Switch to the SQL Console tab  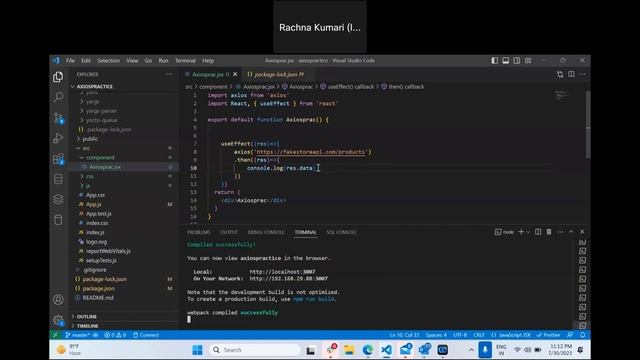(x=341, y=232)
